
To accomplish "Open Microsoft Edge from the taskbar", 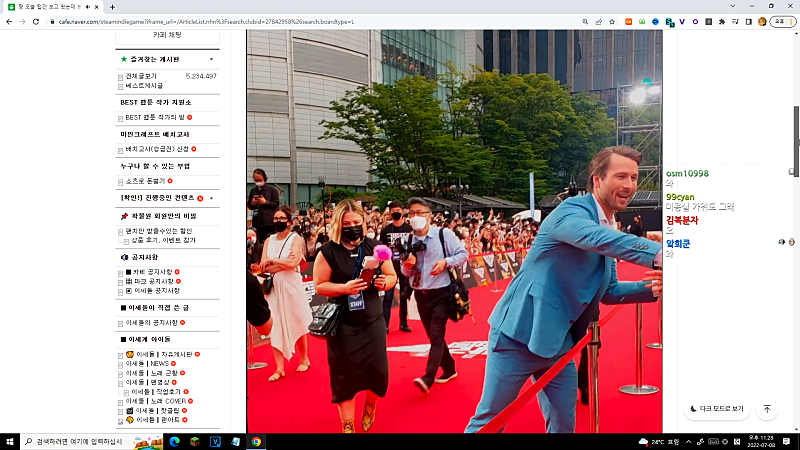I will click(174, 441).
